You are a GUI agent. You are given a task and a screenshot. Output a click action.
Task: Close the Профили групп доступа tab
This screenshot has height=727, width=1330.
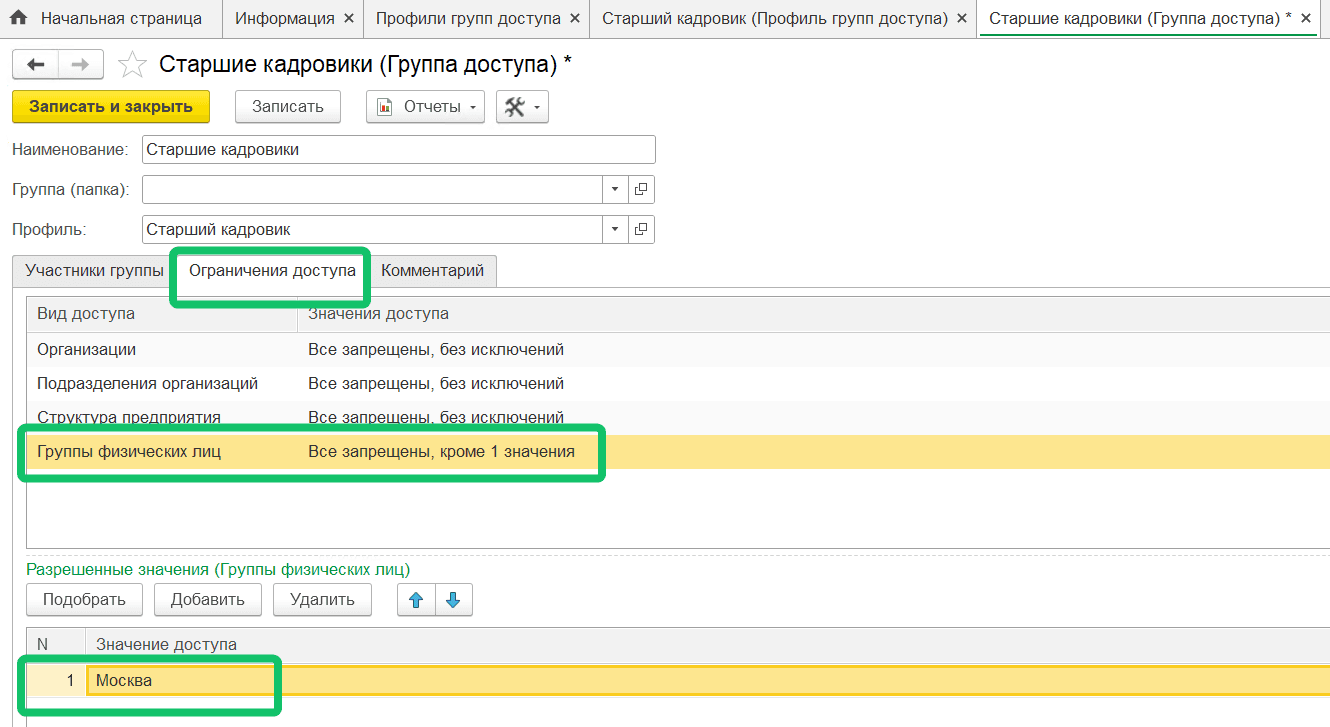573,18
